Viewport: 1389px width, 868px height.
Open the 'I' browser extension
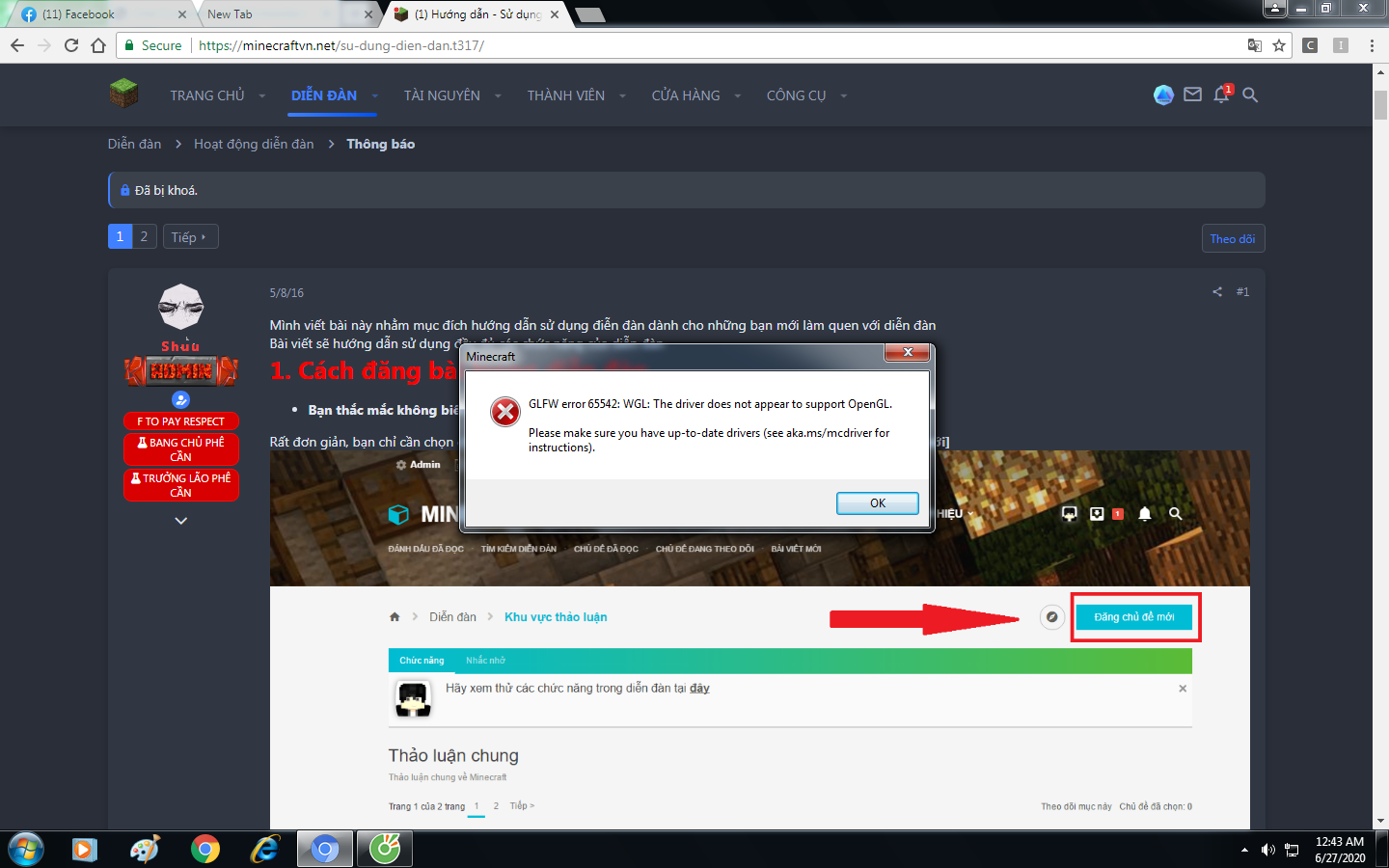(1341, 45)
